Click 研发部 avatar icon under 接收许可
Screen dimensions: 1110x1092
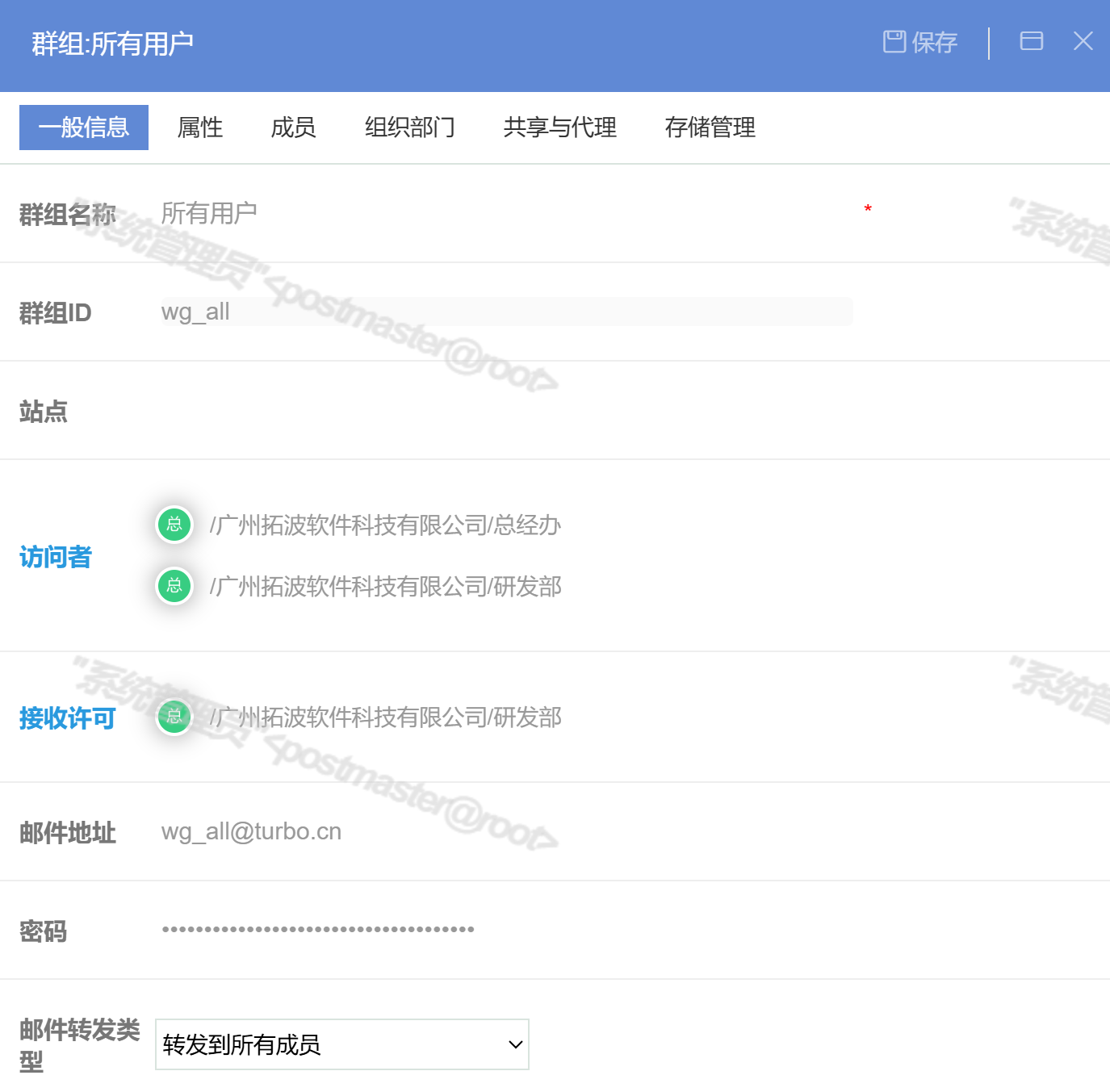coord(174,717)
